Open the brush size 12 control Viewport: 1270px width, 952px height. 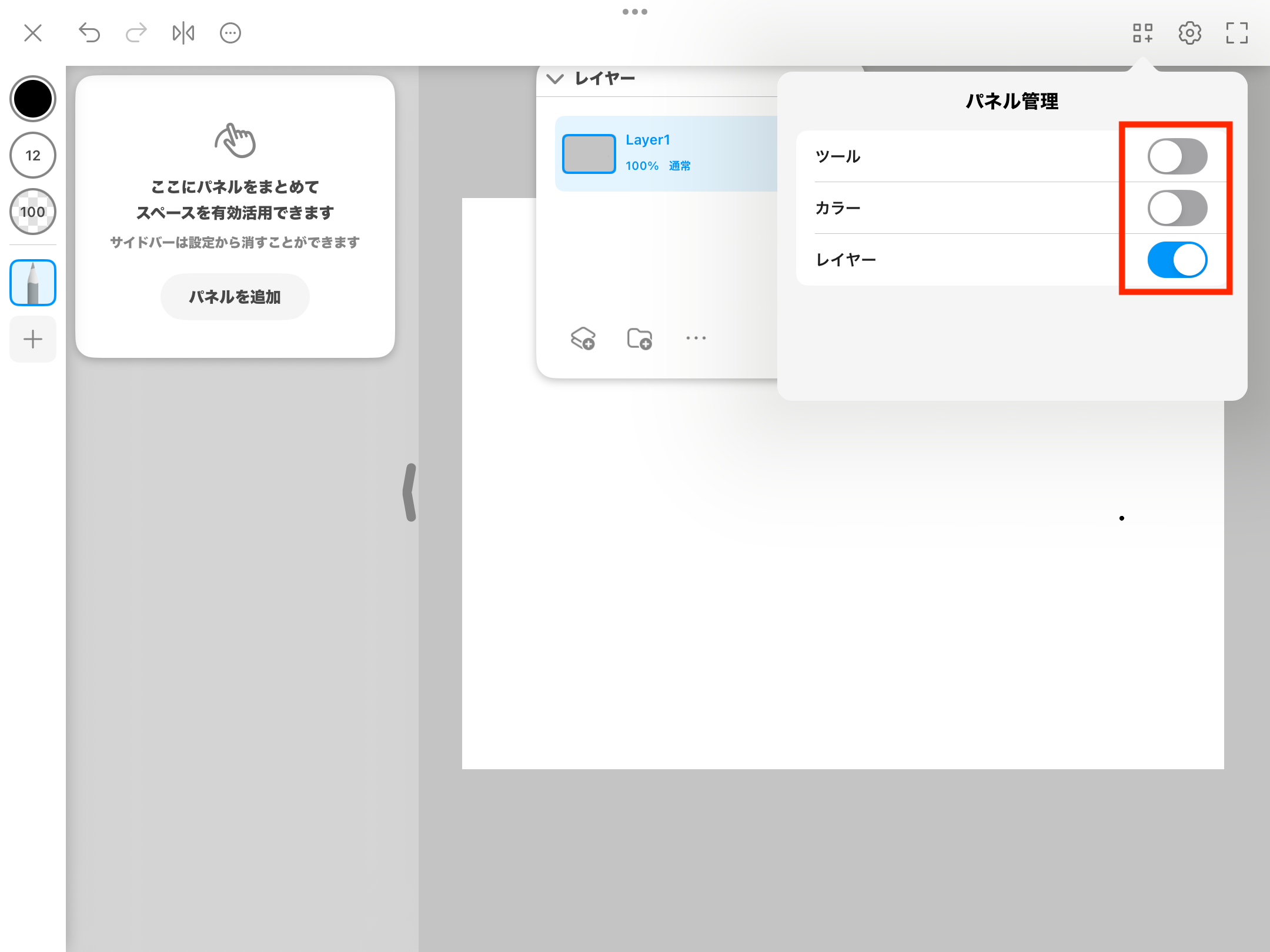(x=33, y=155)
